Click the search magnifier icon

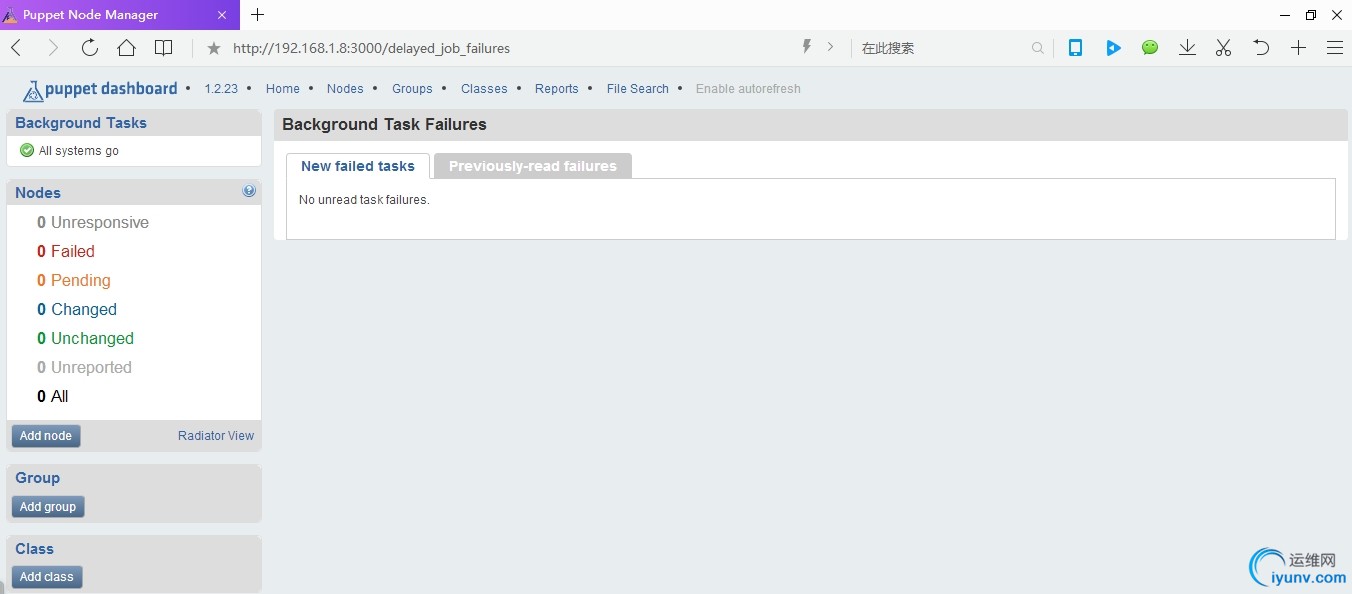pos(1038,48)
